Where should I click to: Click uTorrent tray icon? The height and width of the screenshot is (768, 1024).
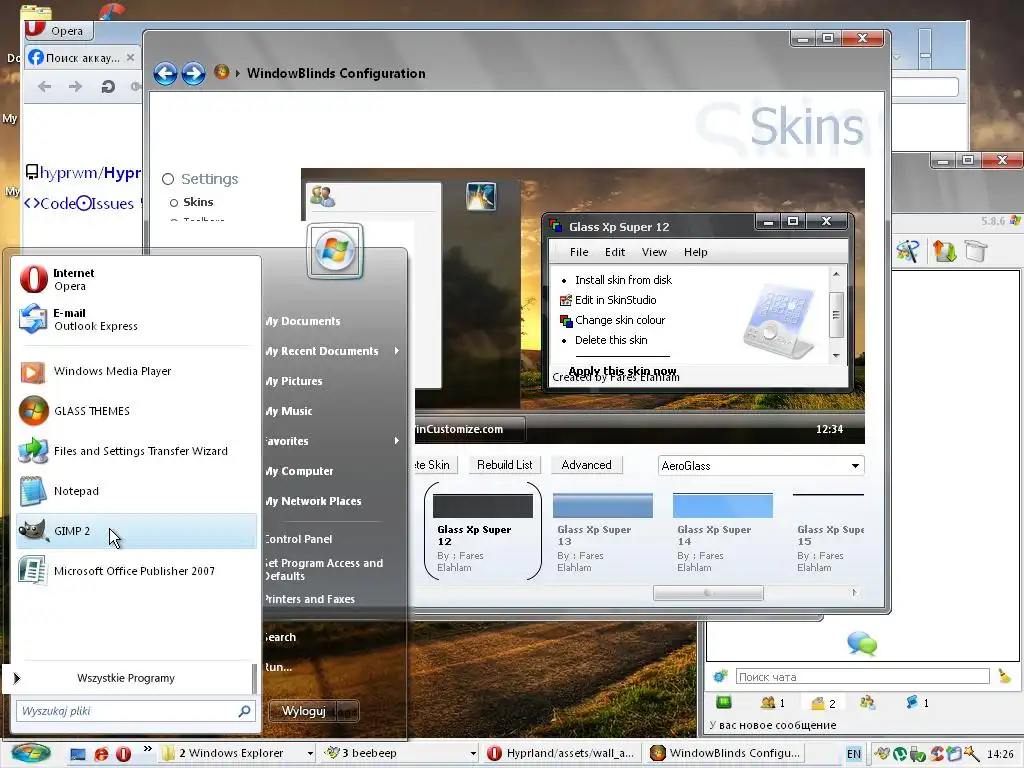[900, 754]
